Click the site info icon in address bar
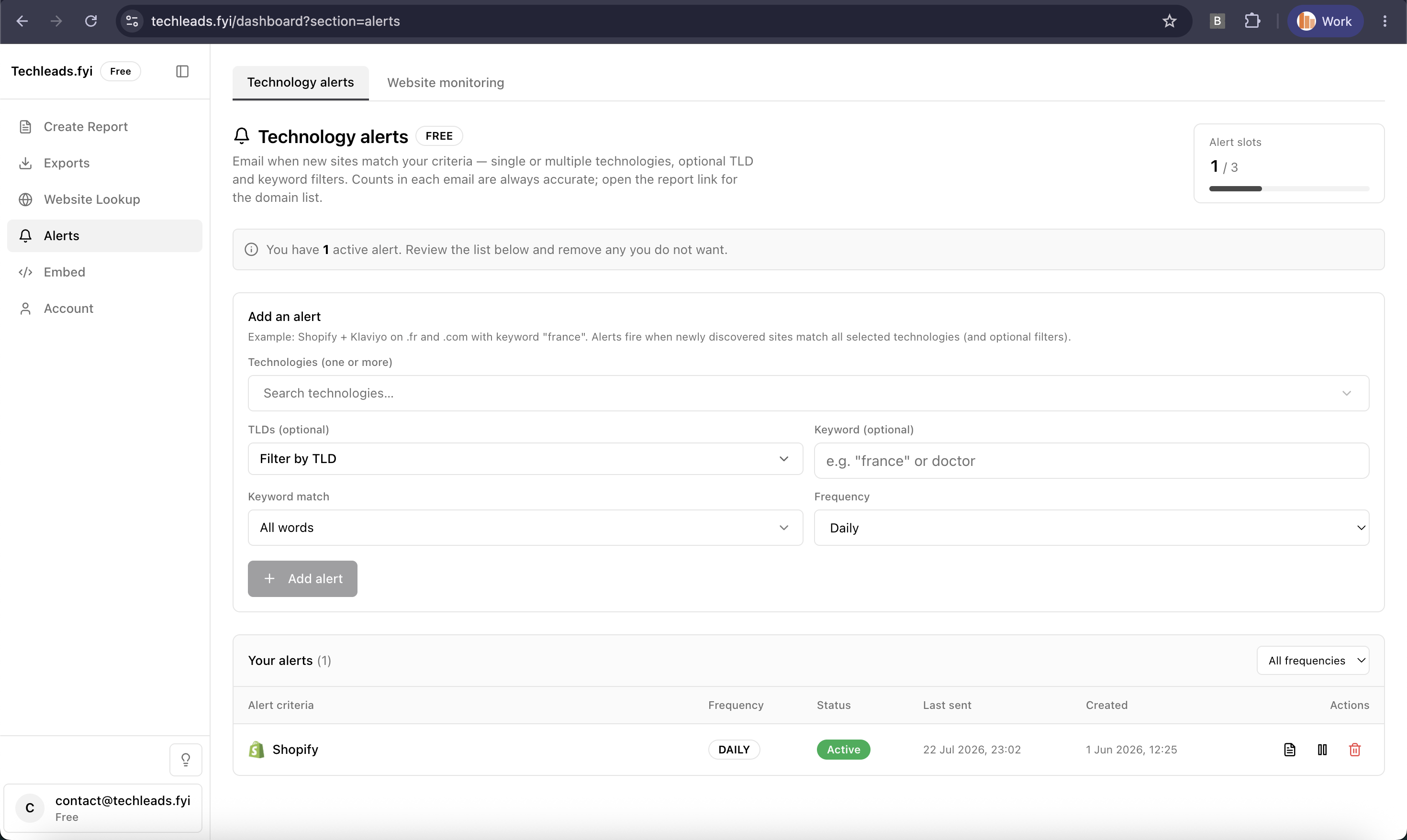This screenshot has width=1407, height=840. [132, 21]
